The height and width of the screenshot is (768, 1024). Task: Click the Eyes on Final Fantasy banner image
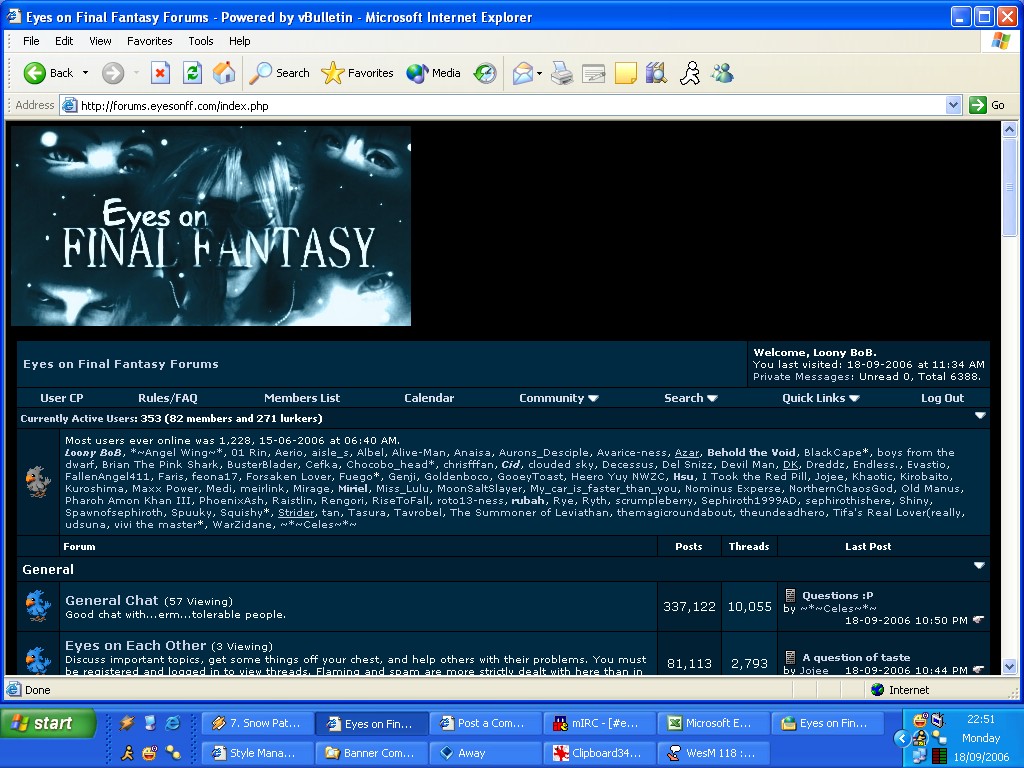coord(211,226)
